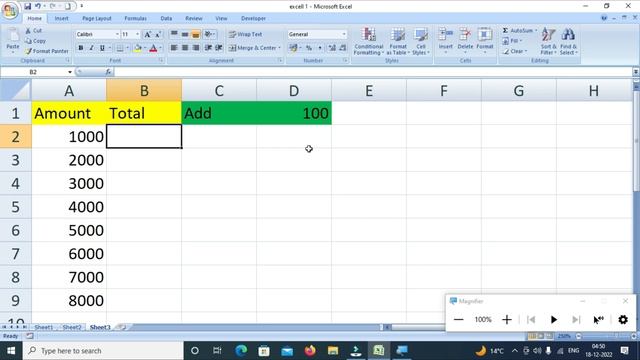Open Sort & Filter
Image resolution: width=640 pixels, height=360 pixels.
[548, 41]
